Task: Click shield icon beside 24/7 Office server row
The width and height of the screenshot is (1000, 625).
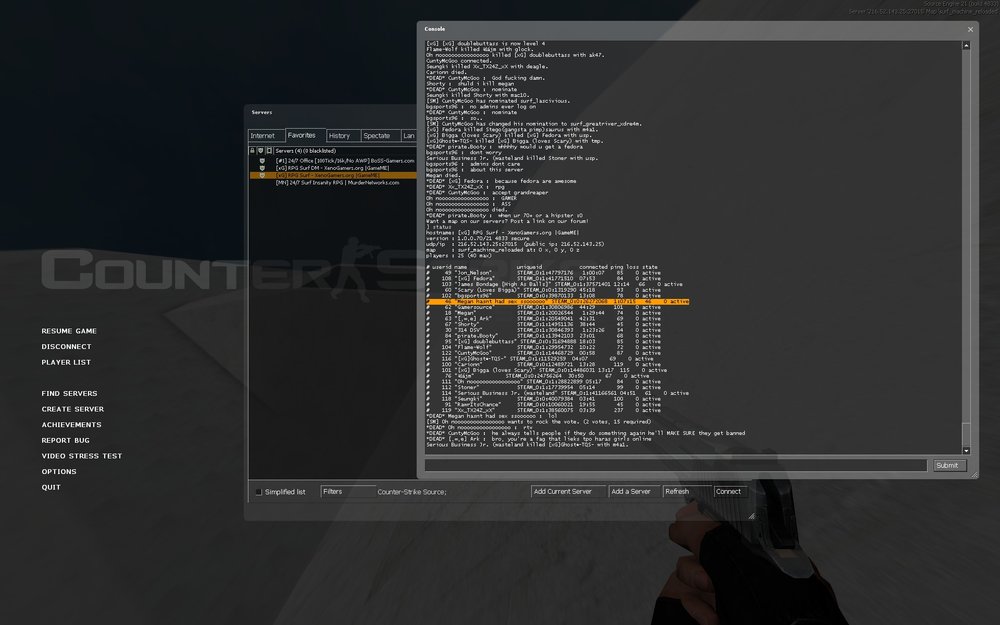Action: click(261, 161)
